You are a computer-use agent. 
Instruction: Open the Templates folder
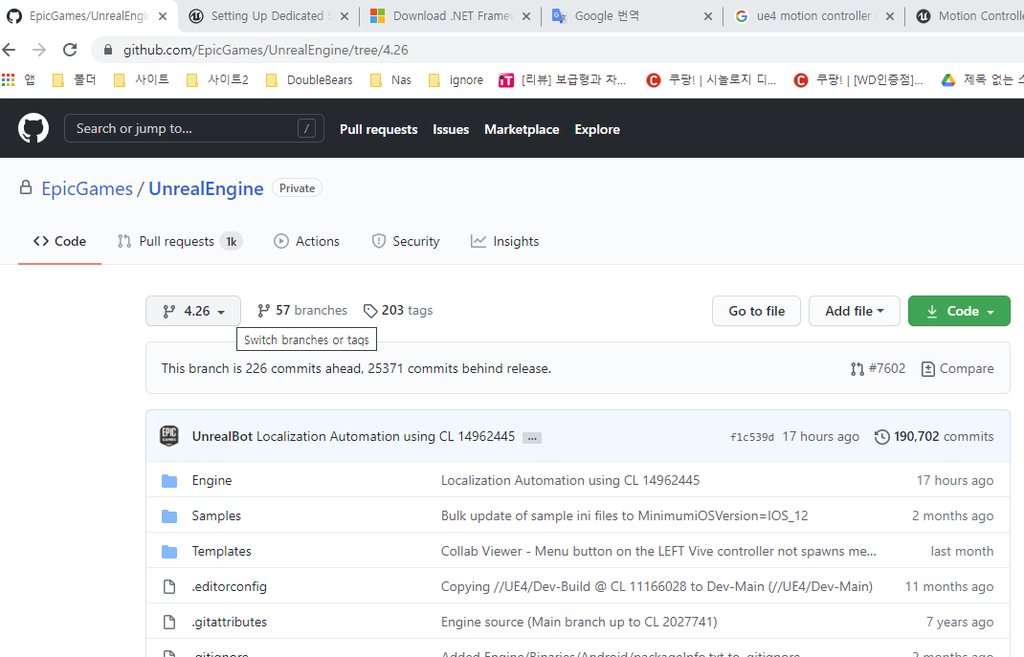pos(221,551)
